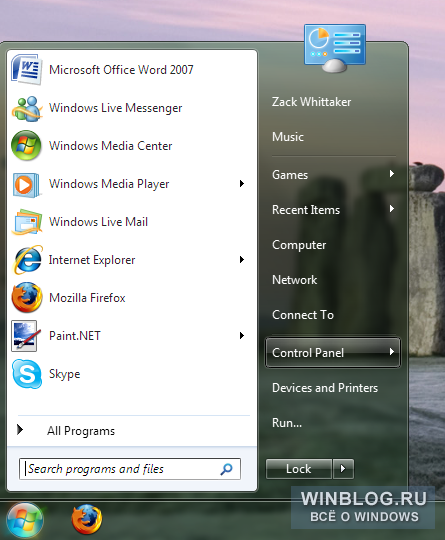Viewport: 445px width, 540px height.
Task: Click Windows Media Player text
Action: tap(109, 184)
